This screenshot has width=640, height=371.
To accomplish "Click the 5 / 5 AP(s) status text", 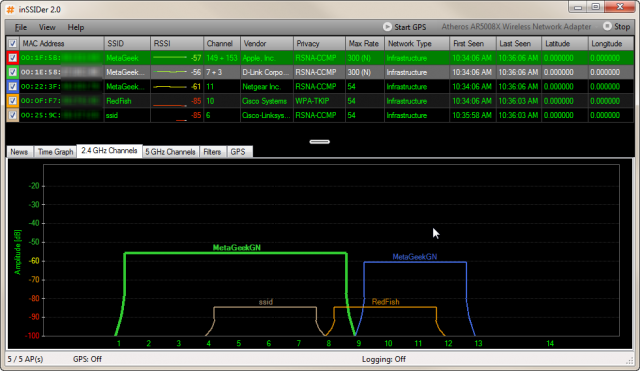I will point(25,359).
